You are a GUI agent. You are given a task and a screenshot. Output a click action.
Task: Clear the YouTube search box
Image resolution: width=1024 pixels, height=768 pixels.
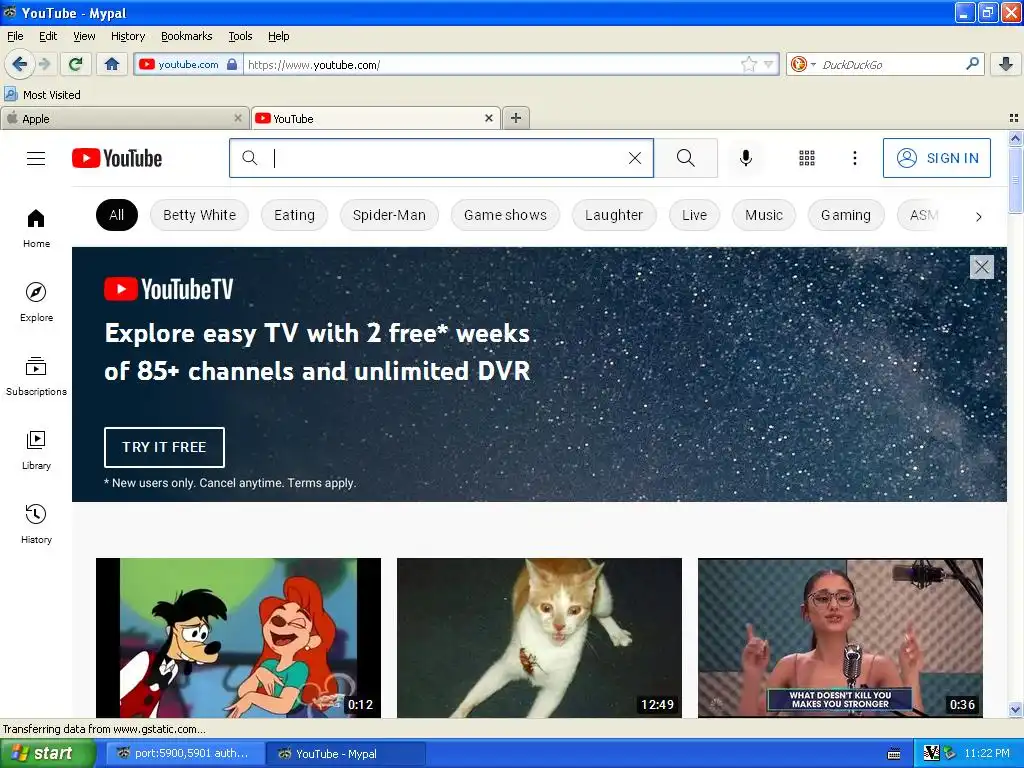pos(635,158)
